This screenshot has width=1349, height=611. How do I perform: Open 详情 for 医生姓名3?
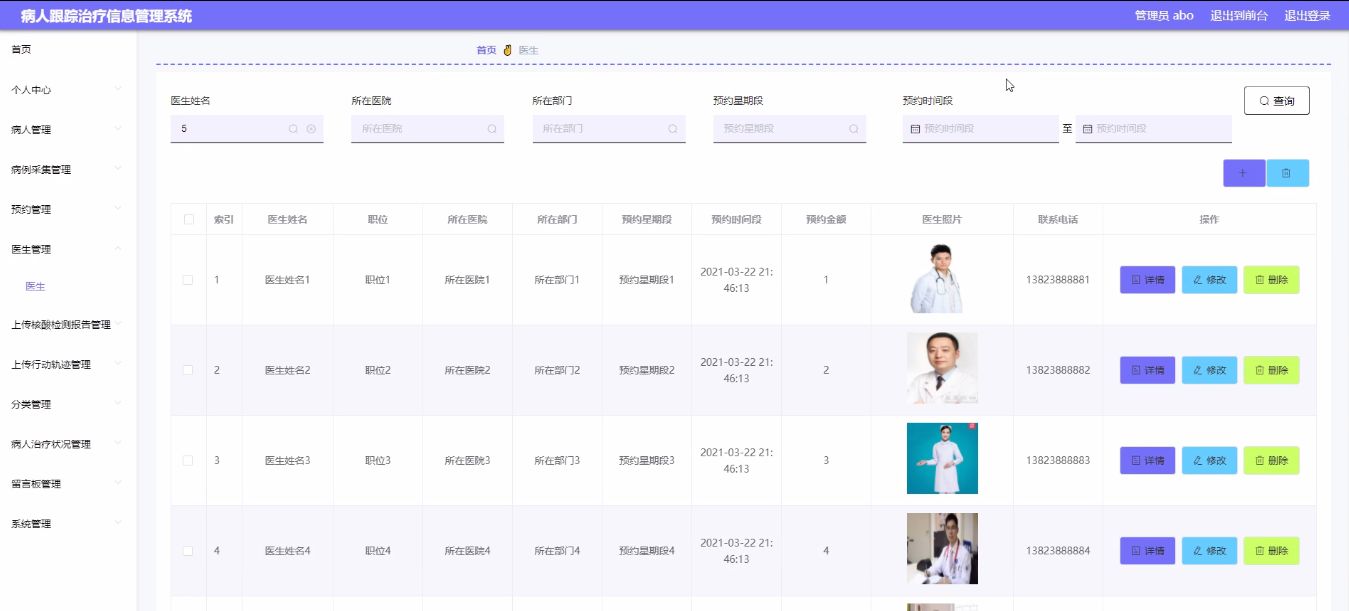pos(1148,460)
